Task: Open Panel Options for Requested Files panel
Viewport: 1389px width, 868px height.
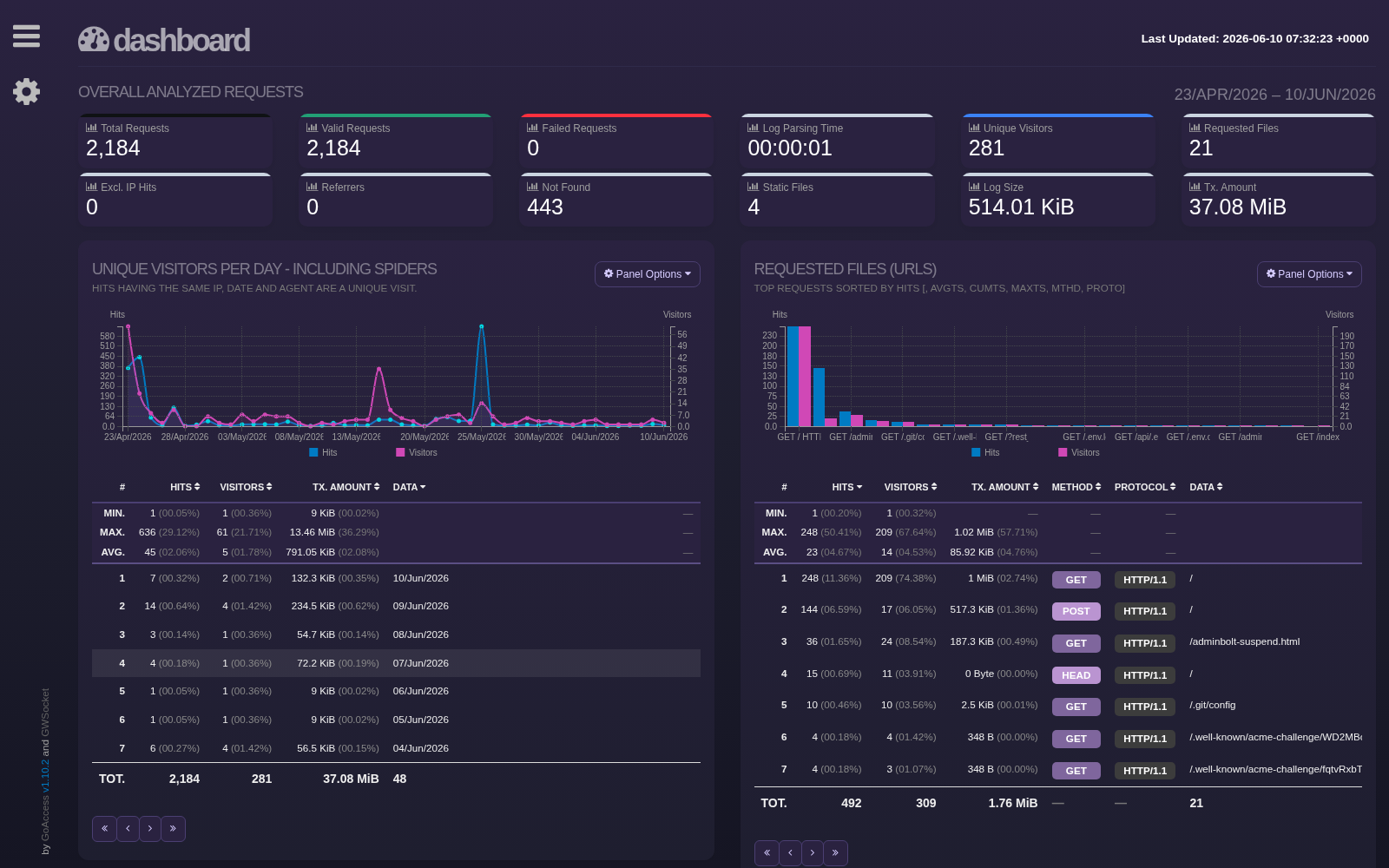Action: click(x=1309, y=274)
